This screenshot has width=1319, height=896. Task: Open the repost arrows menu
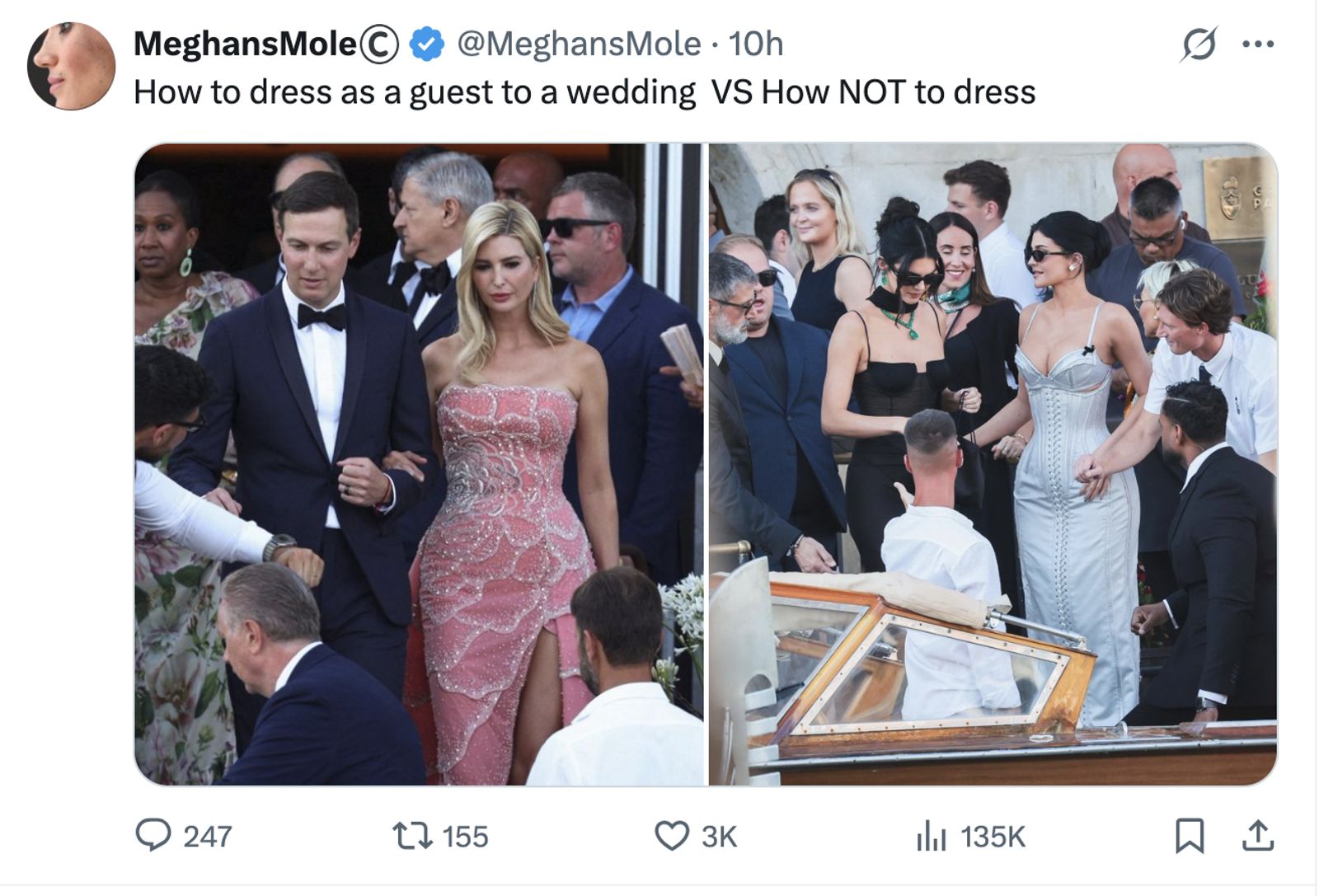point(412,836)
